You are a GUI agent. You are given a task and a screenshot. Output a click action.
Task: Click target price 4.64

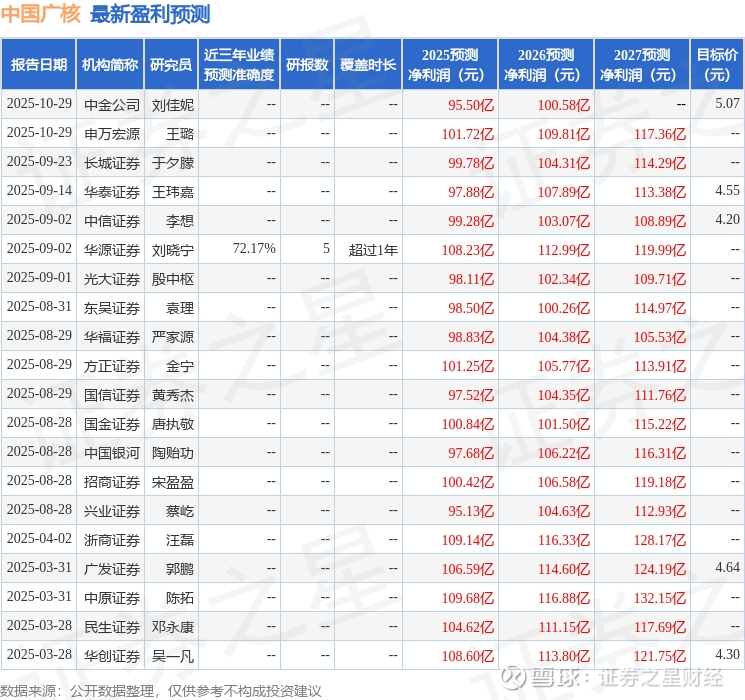(x=727, y=567)
